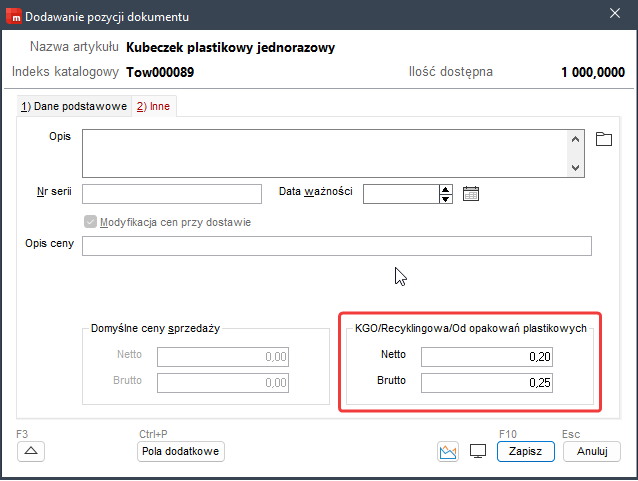Select the Inne tab
This screenshot has width=638, height=481.
pyautogui.click(x=154, y=106)
